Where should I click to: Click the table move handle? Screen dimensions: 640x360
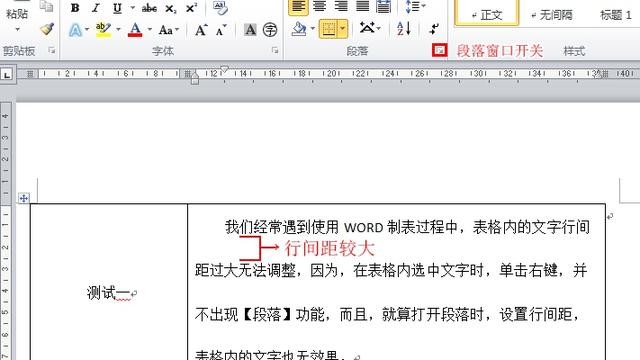24,198
